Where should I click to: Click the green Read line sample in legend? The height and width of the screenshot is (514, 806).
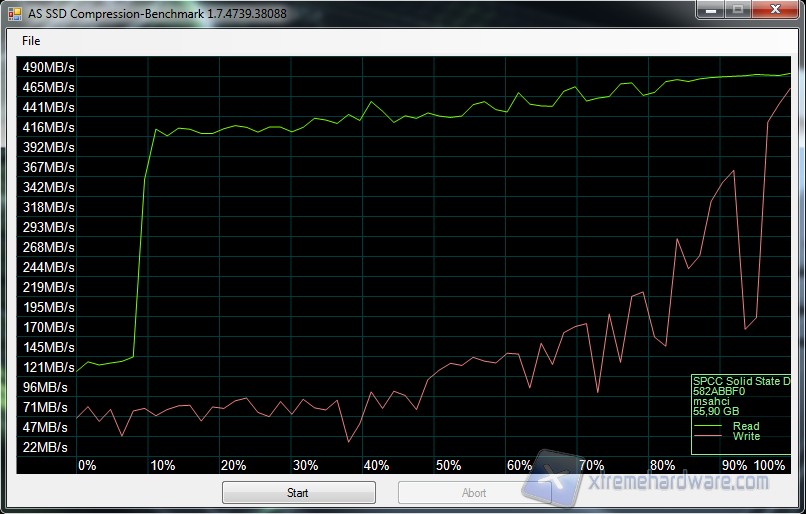click(710, 427)
